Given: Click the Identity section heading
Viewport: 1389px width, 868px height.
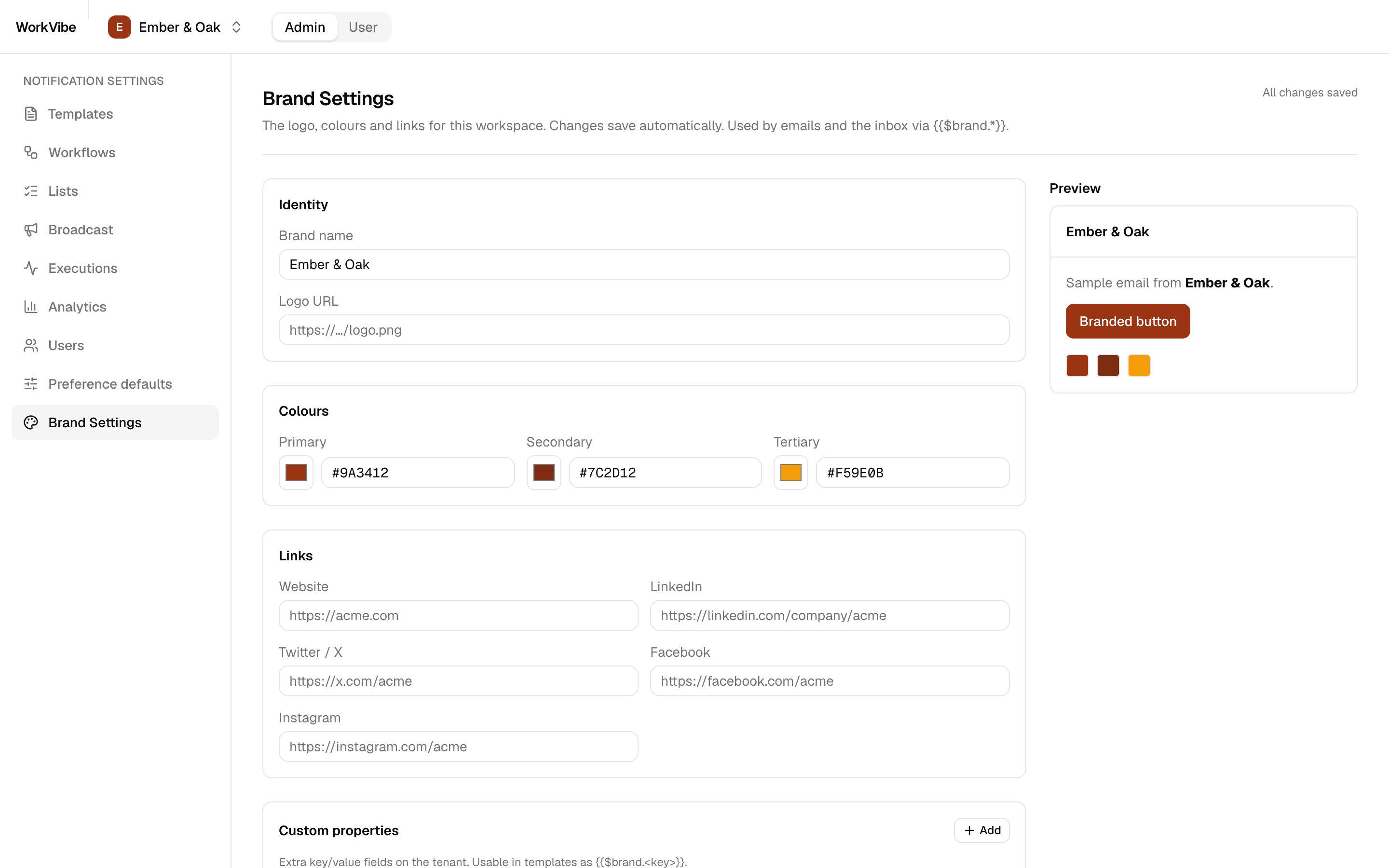Looking at the screenshot, I should click(x=303, y=205).
